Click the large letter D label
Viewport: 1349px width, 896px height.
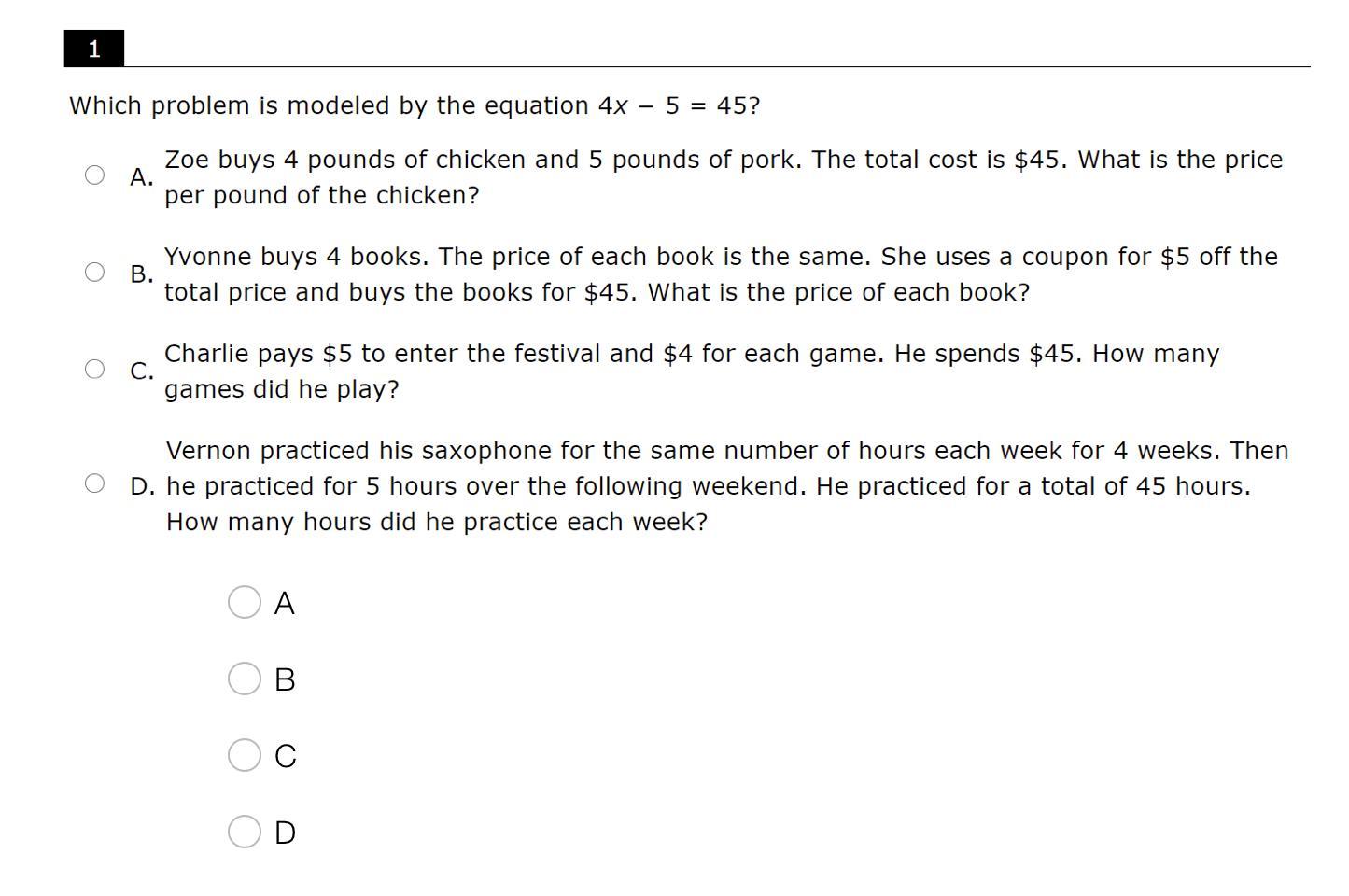coord(285,833)
